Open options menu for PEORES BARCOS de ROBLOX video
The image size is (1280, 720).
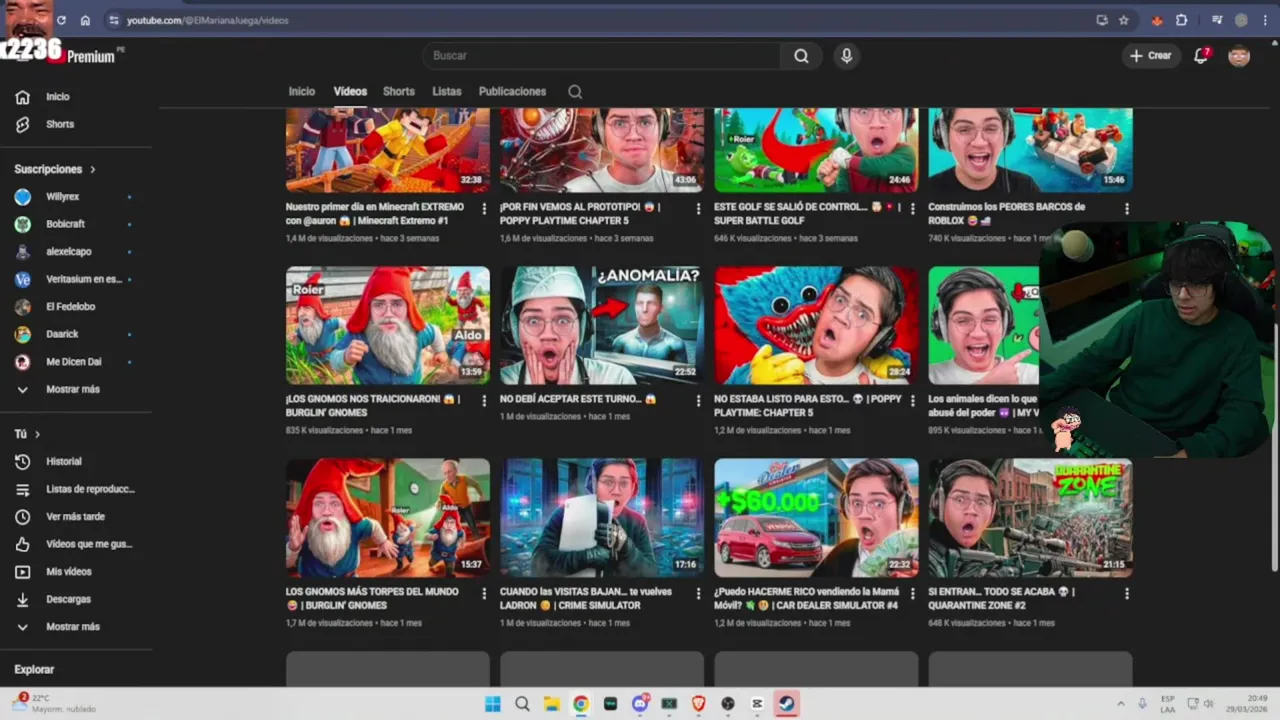pyautogui.click(x=1126, y=209)
